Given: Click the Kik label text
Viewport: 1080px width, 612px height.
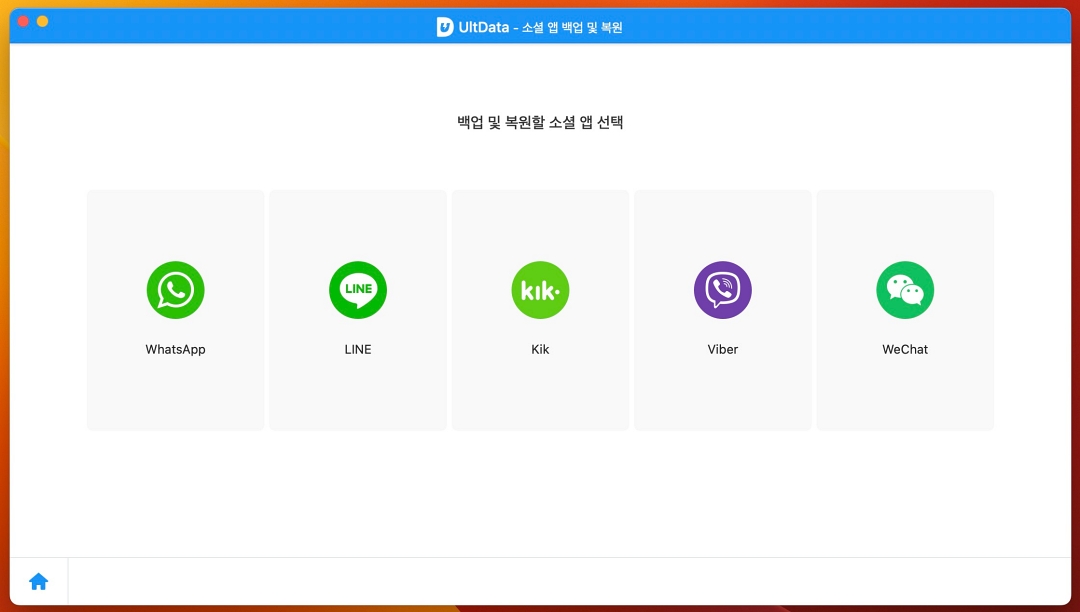Looking at the screenshot, I should click(541, 349).
